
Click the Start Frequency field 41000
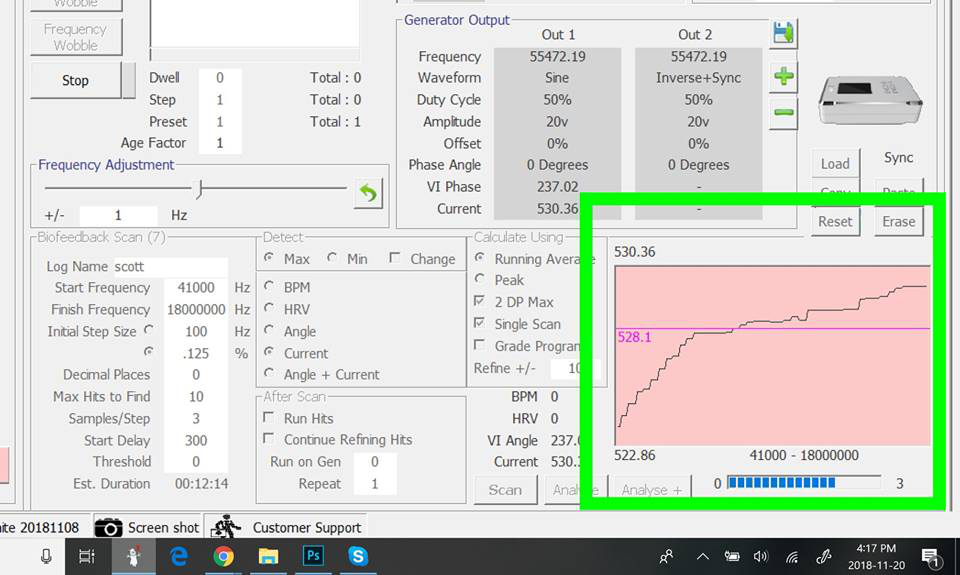(x=196, y=288)
